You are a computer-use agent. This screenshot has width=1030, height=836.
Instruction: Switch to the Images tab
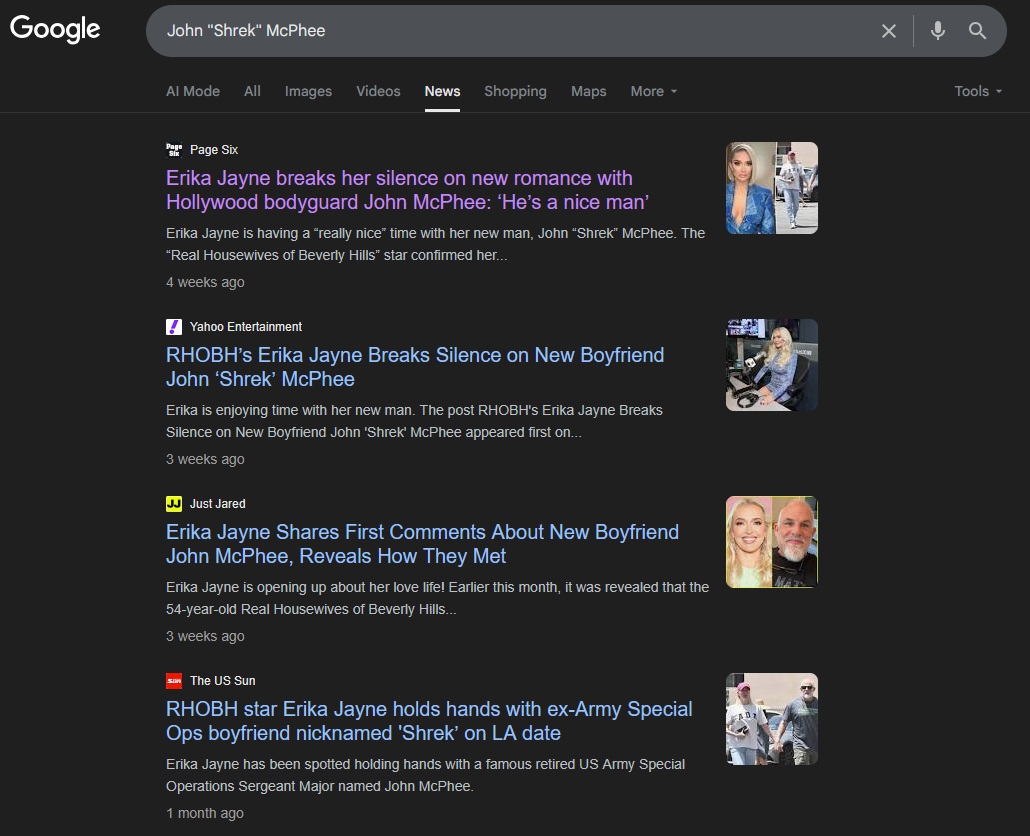[308, 91]
